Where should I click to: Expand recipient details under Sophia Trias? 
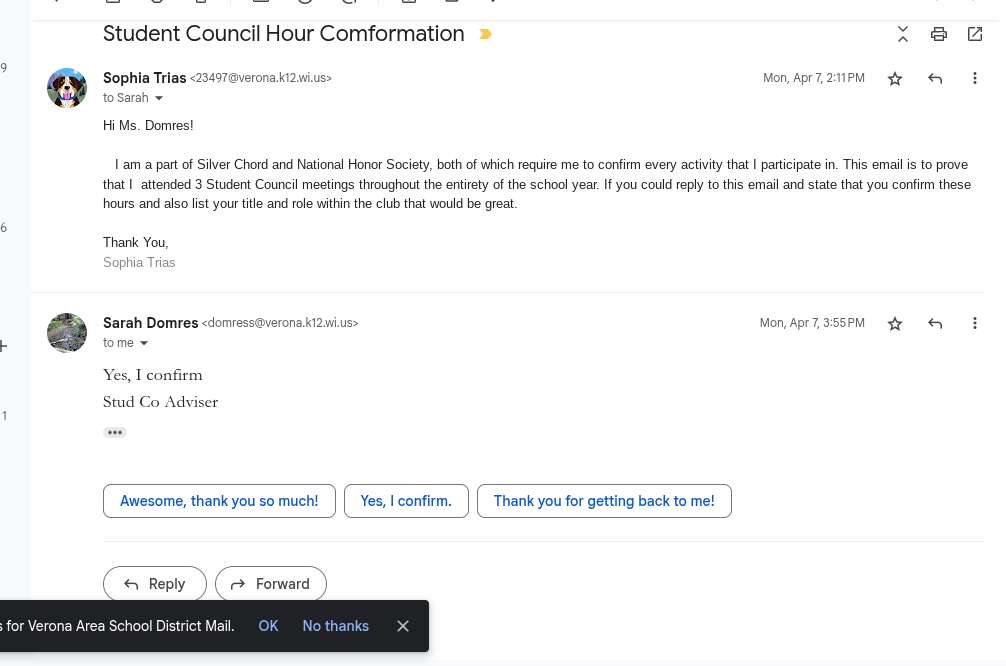159,98
